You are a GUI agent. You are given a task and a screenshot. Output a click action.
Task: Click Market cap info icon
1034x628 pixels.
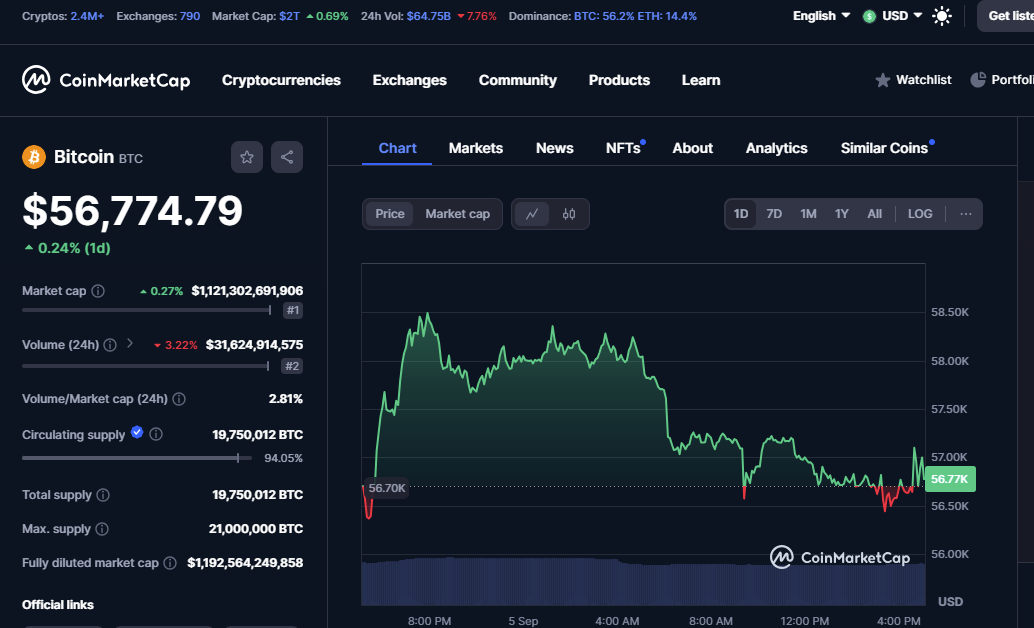coord(98,291)
